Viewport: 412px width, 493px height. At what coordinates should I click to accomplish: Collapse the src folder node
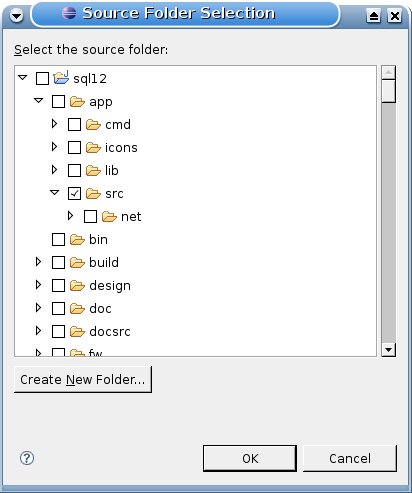click(54, 192)
